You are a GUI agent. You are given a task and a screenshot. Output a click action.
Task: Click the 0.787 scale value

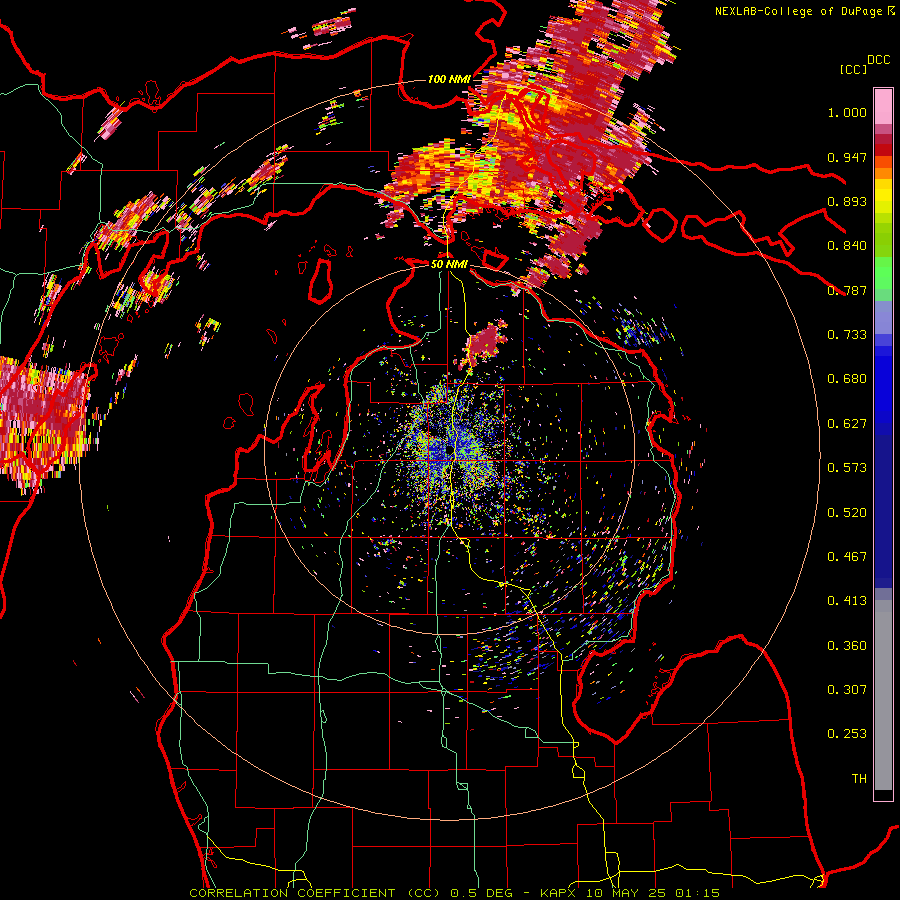tap(847, 290)
